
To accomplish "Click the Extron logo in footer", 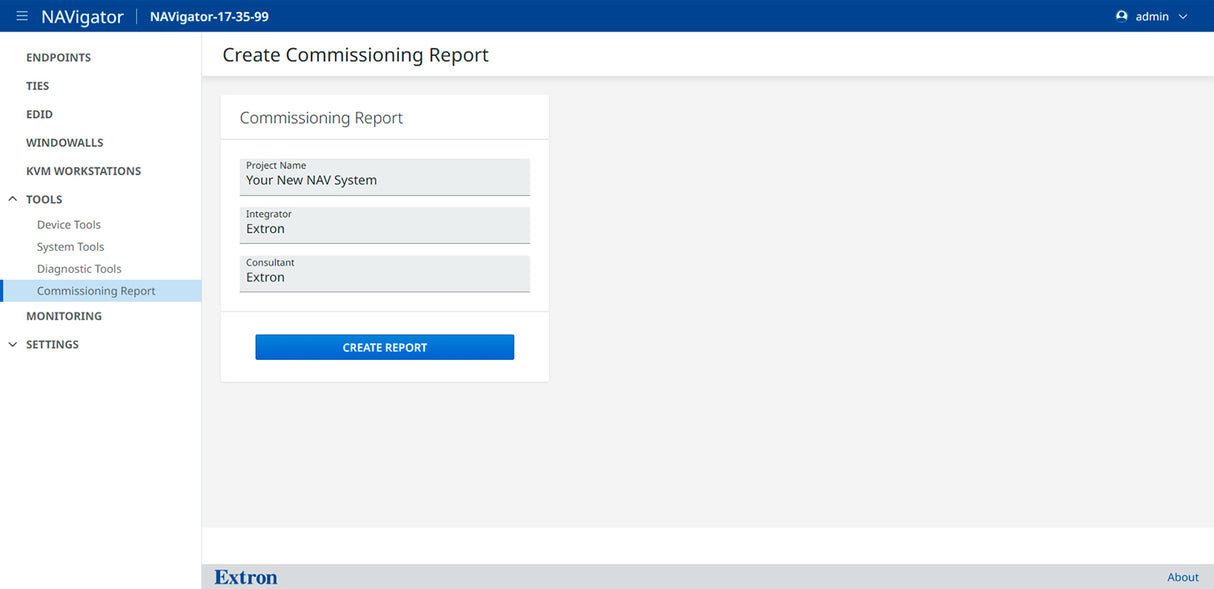I will coord(246,577).
